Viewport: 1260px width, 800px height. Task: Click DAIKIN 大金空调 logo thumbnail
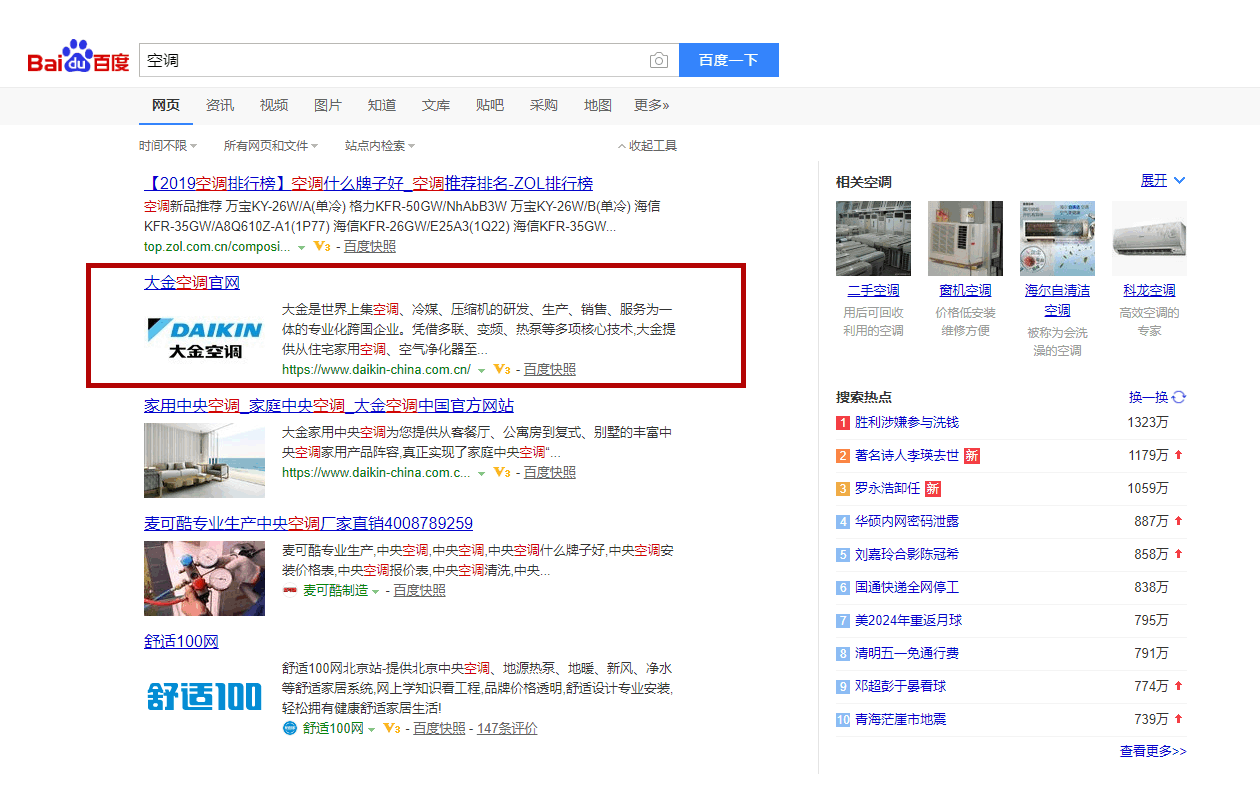click(x=205, y=339)
